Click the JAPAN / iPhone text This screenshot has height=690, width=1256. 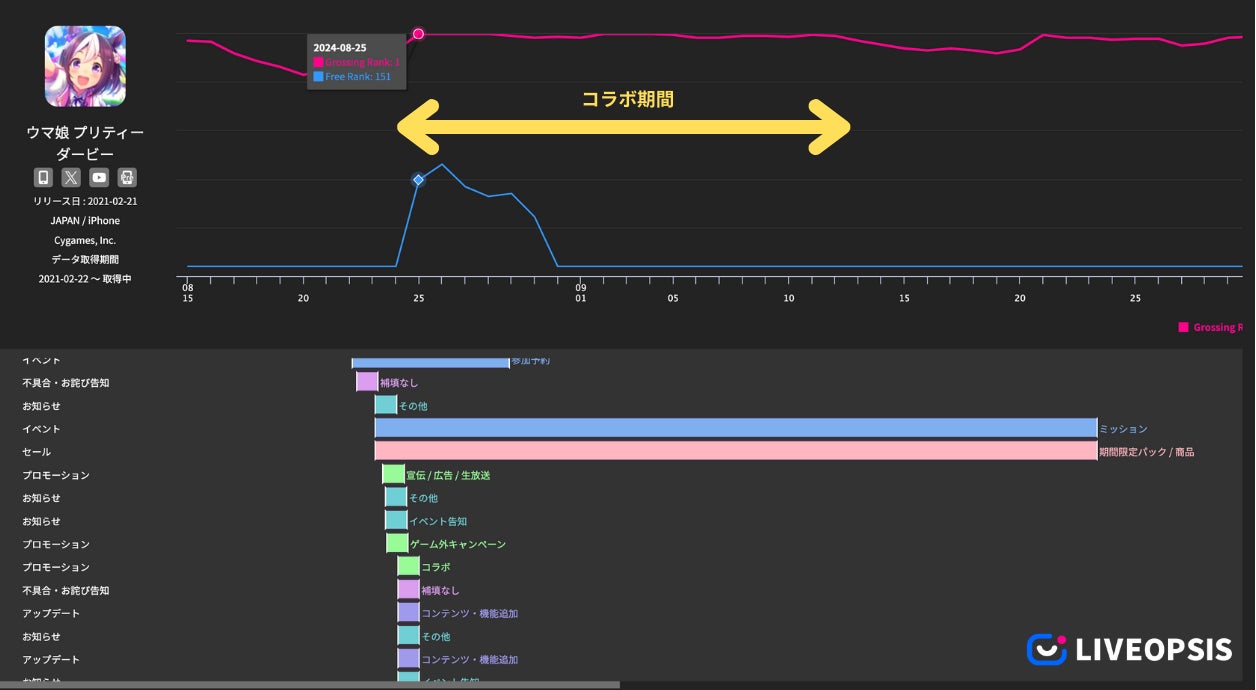click(x=85, y=221)
